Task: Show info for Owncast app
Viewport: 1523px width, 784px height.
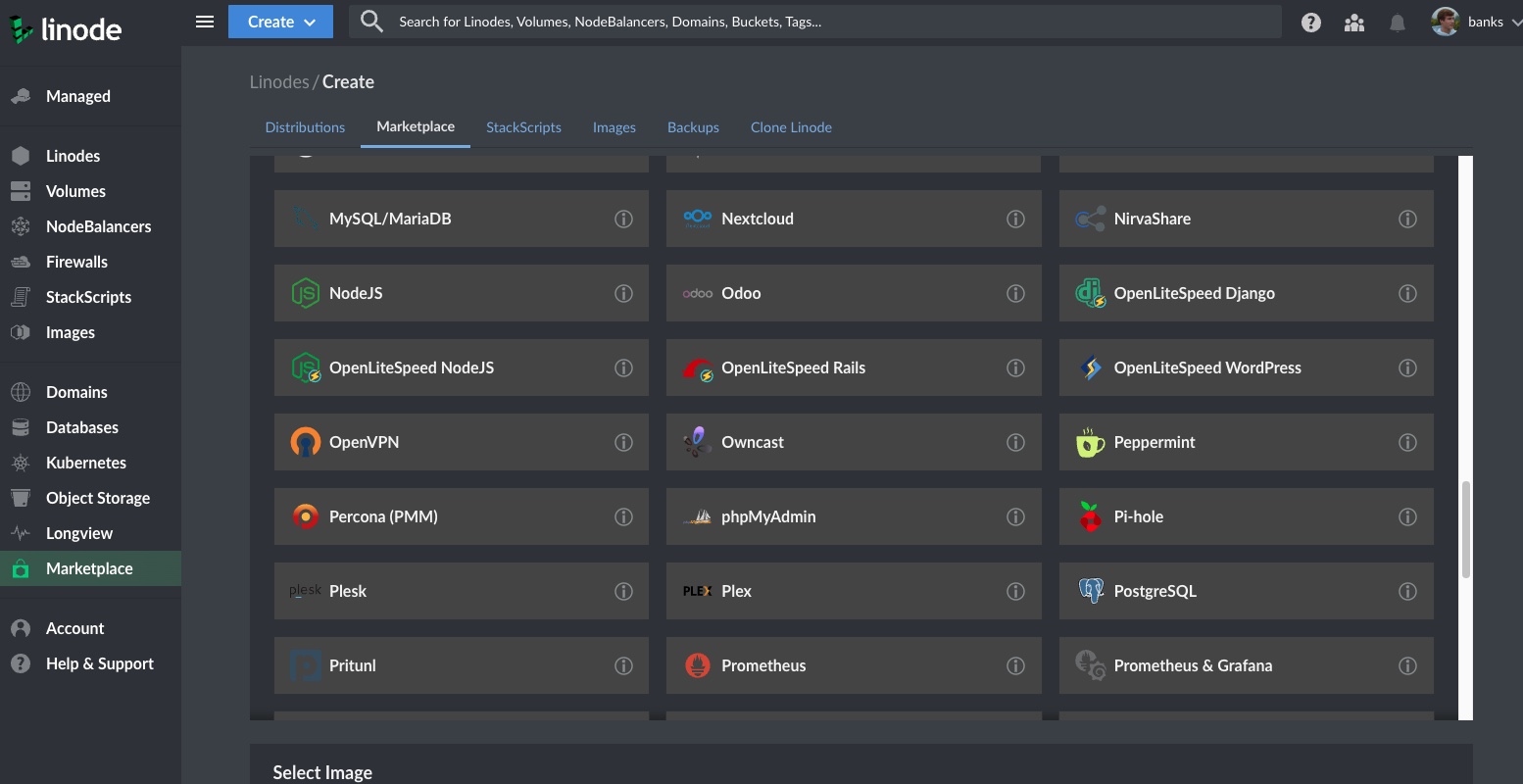Action: click(x=1015, y=442)
